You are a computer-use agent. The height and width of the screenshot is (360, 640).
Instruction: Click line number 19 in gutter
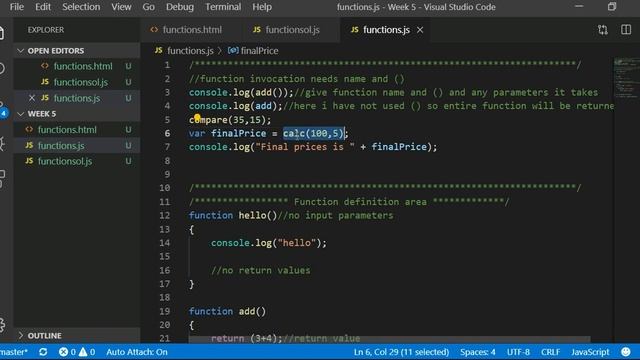pyautogui.click(x=164, y=311)
